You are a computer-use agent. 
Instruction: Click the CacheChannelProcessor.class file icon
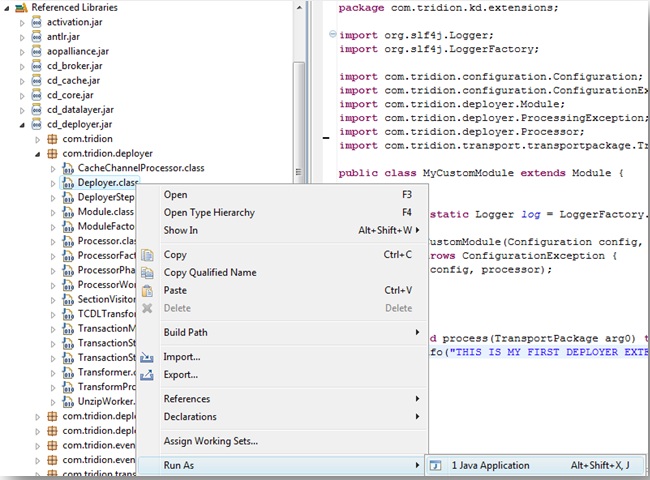[67, 168]
